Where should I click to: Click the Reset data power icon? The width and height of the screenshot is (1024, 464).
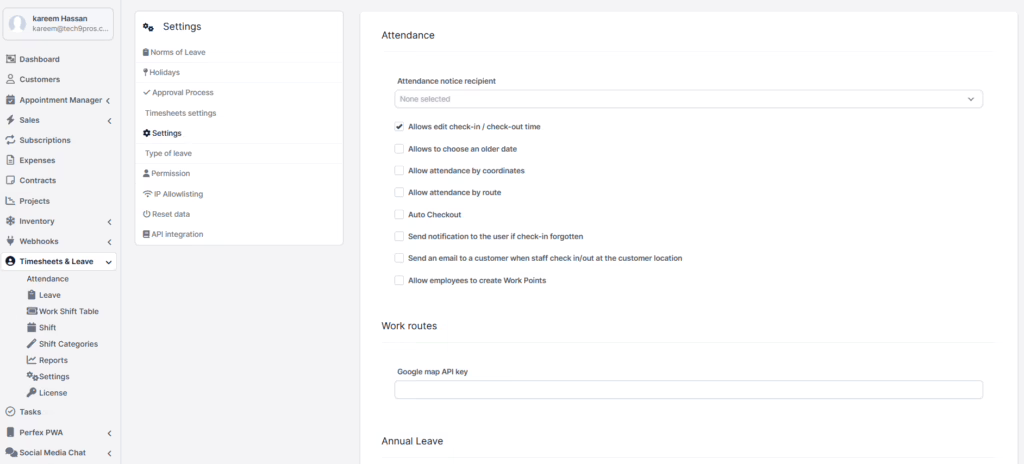tap(147, 214)
